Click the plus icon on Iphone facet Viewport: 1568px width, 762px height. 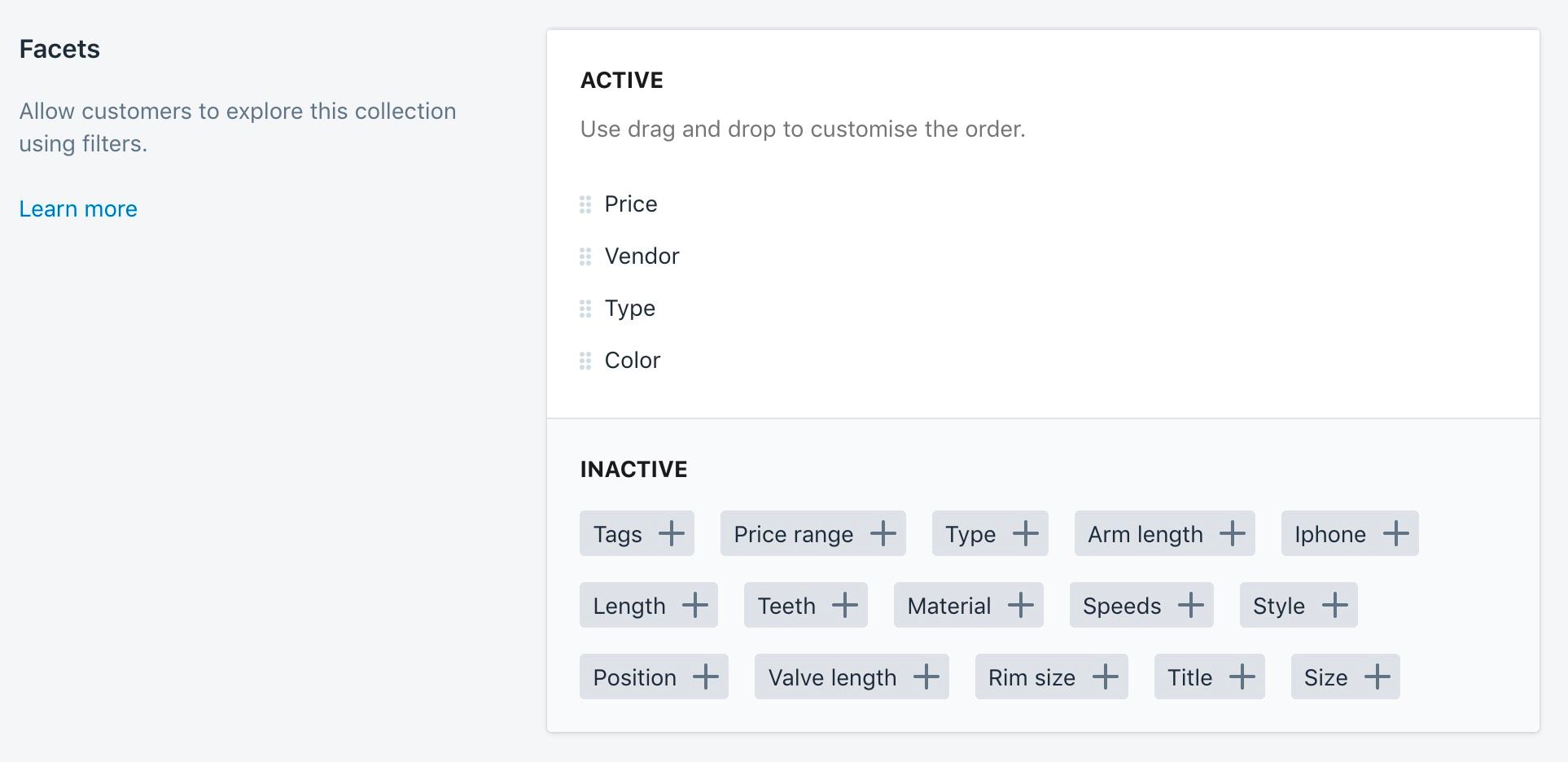click(1397, 533)
